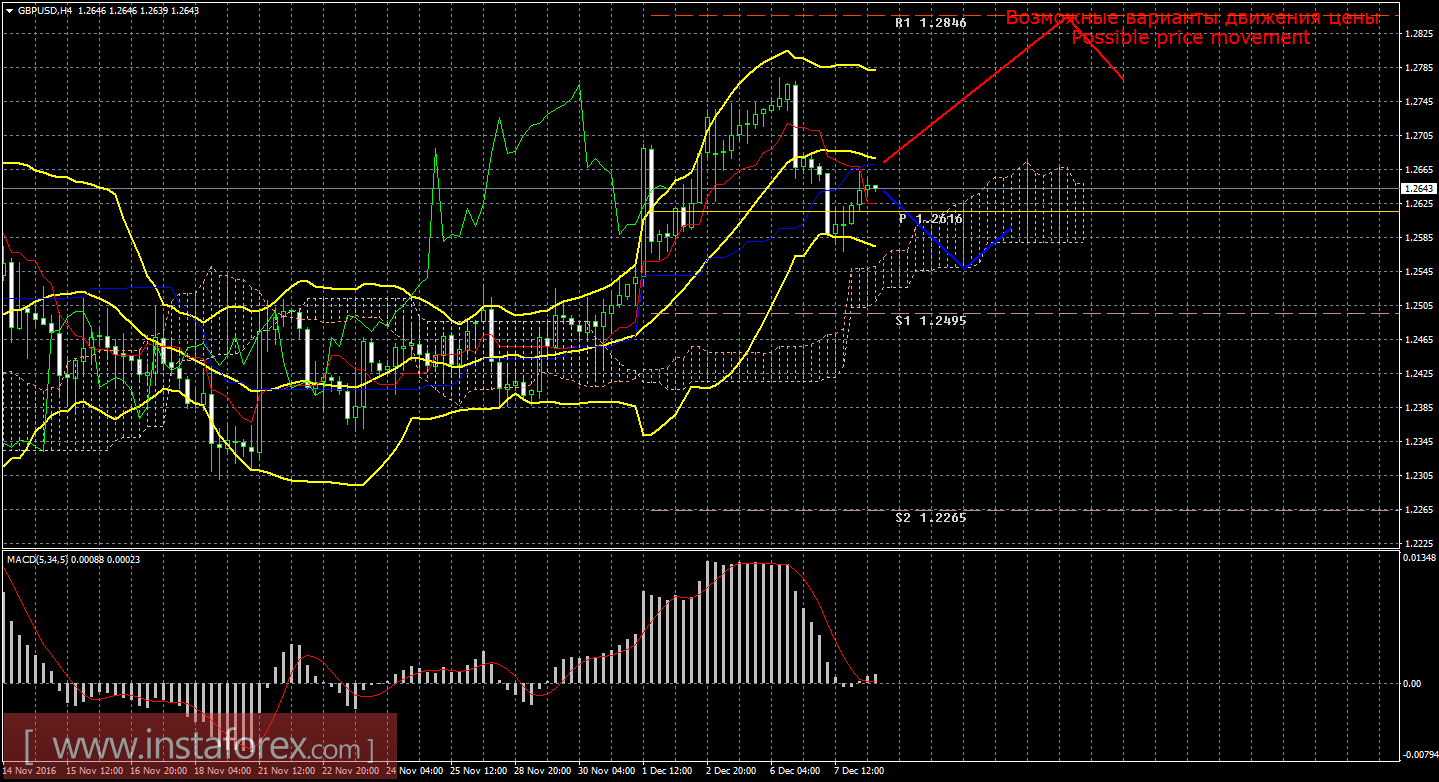Viewport: 1439px width, 782px height.
Task: Click the 0.00 MACD zero scale value
Action: point(1413,684)
